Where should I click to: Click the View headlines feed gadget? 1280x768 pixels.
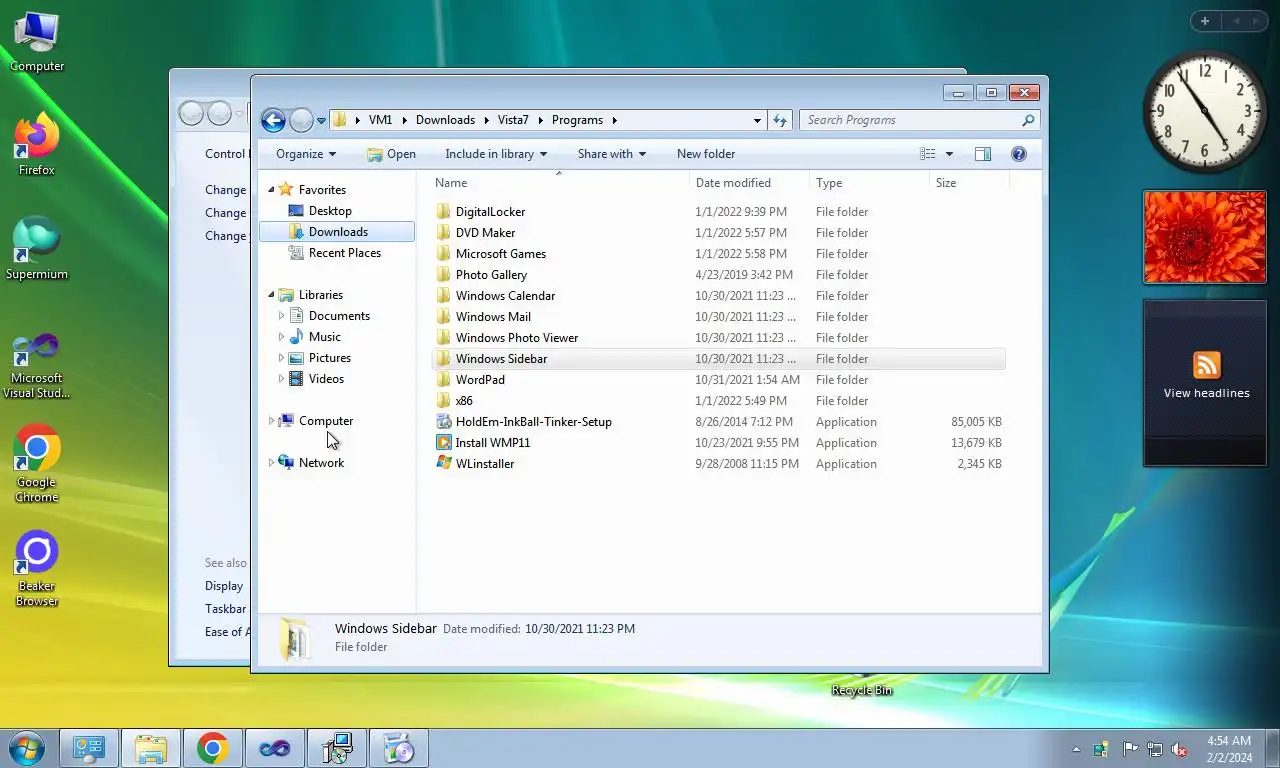tap(1205, 383)
